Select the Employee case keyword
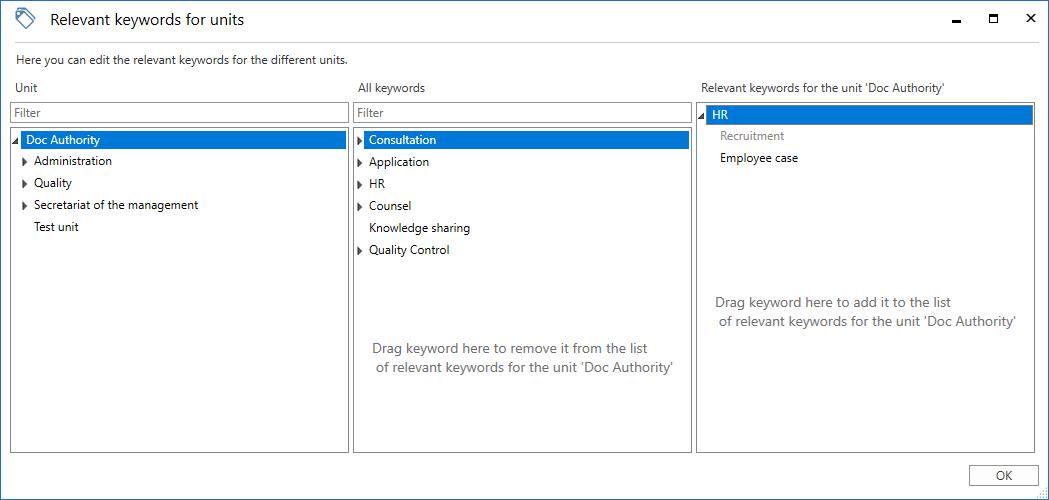This screenshot has width=1049, height=500. [759, 158]
